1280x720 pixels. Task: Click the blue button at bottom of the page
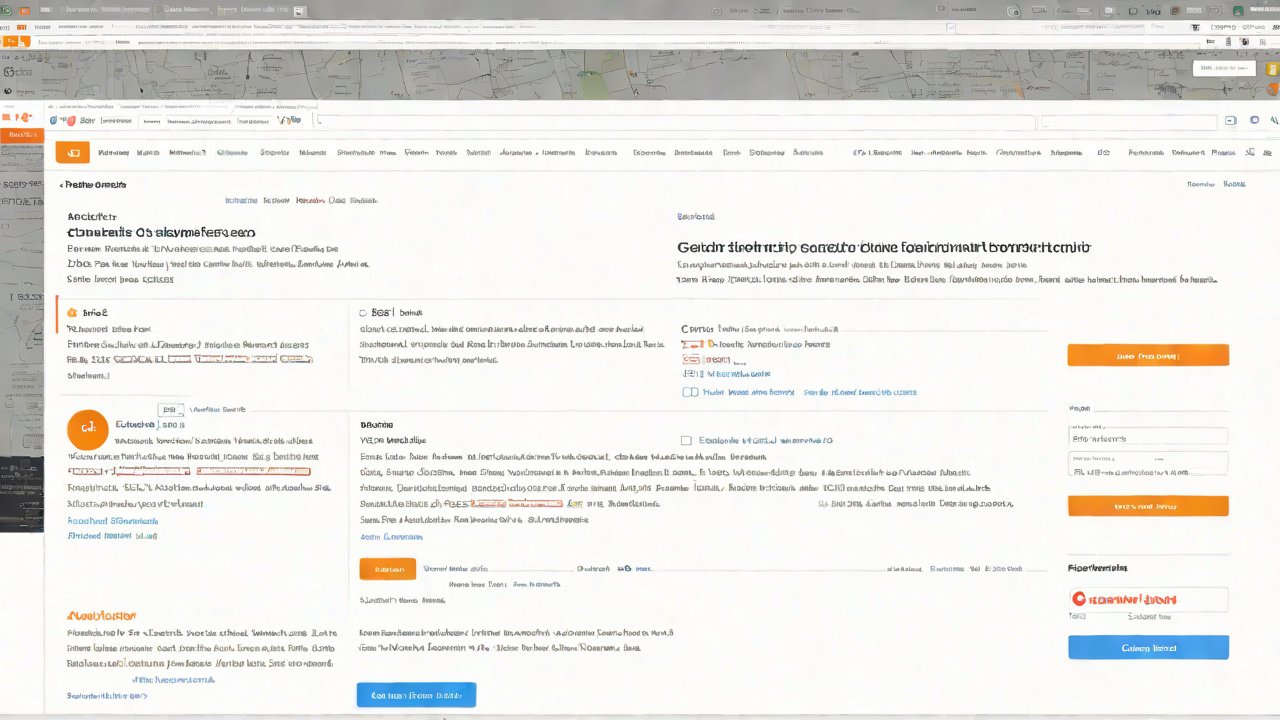pyautogui.click(x=416, y=695)
